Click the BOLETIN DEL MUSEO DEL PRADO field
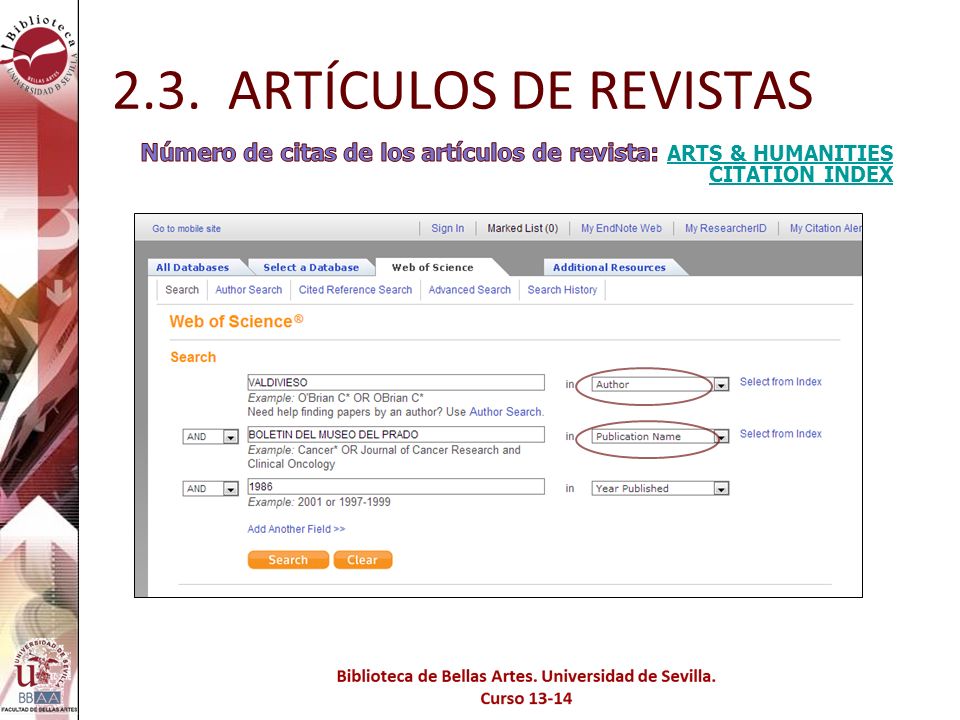This screenshot has height=720, width=960. (x=396, y=435)
